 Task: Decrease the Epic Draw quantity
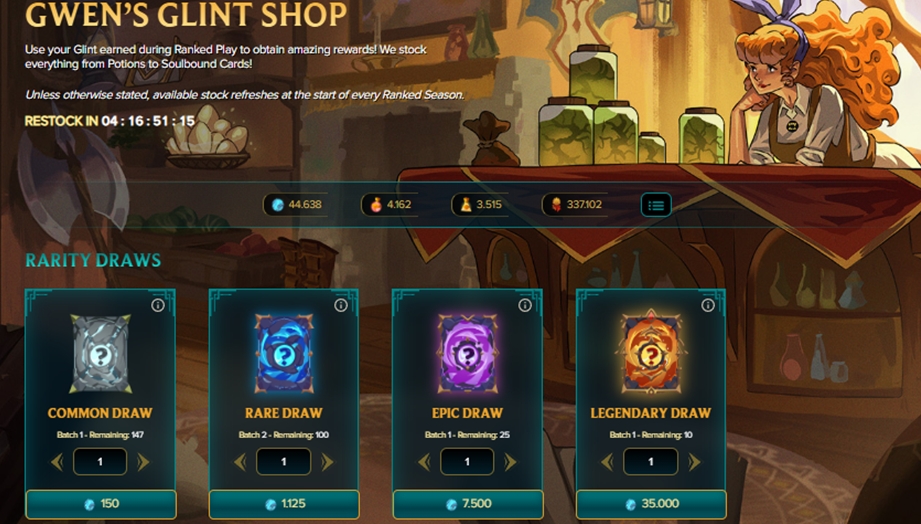pyautogui.click(x=424, y=462)
